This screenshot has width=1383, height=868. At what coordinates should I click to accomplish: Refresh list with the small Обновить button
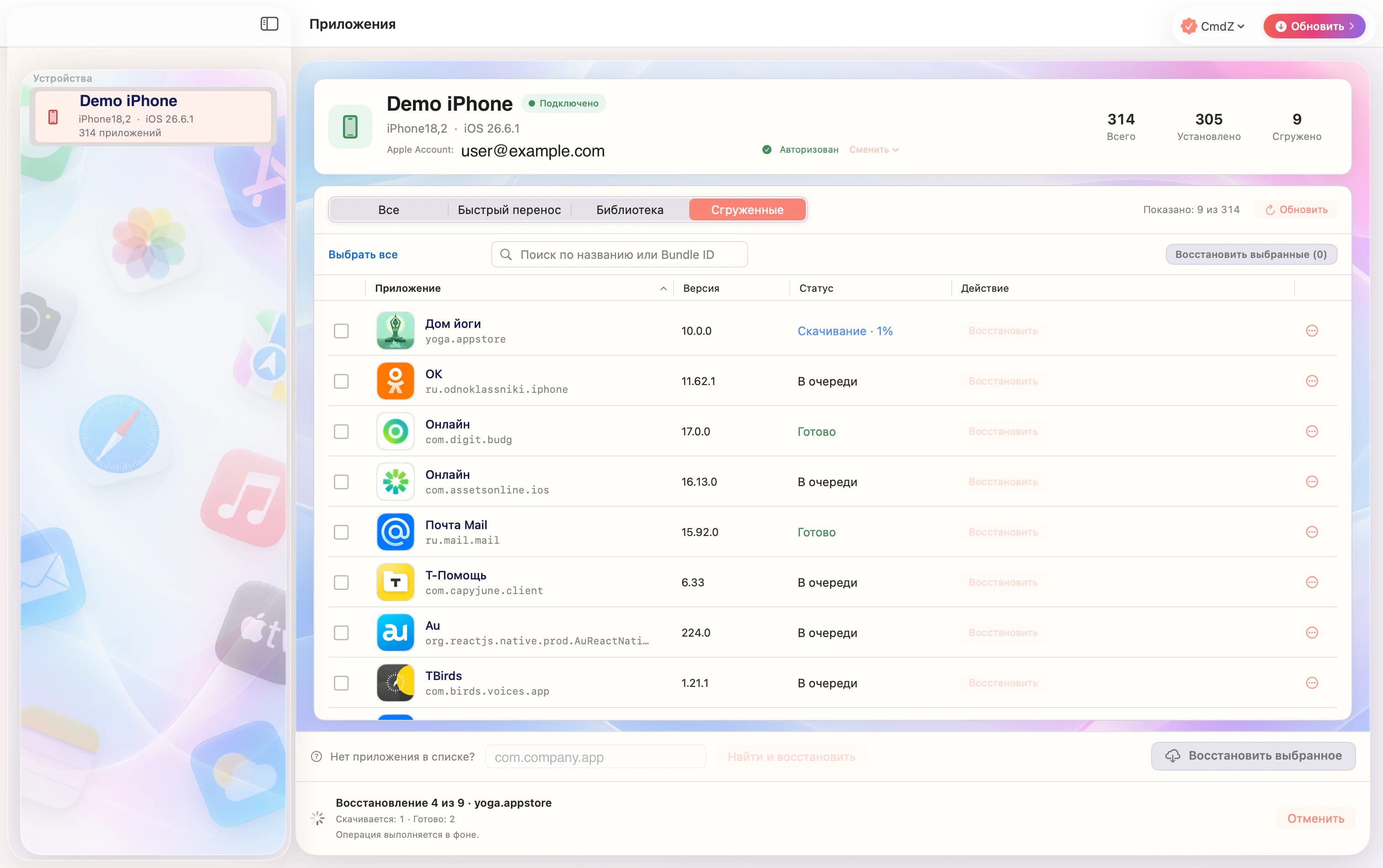coord(1296,210)
